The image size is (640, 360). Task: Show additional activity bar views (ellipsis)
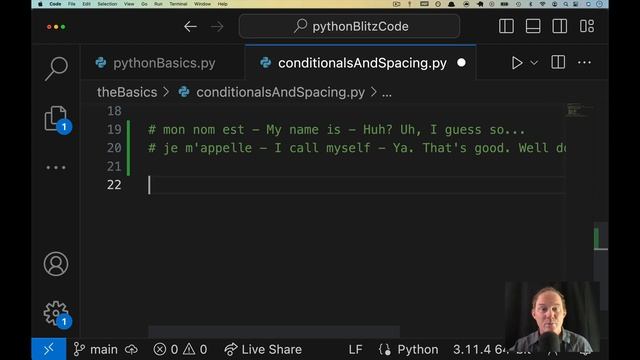[56, 167]
